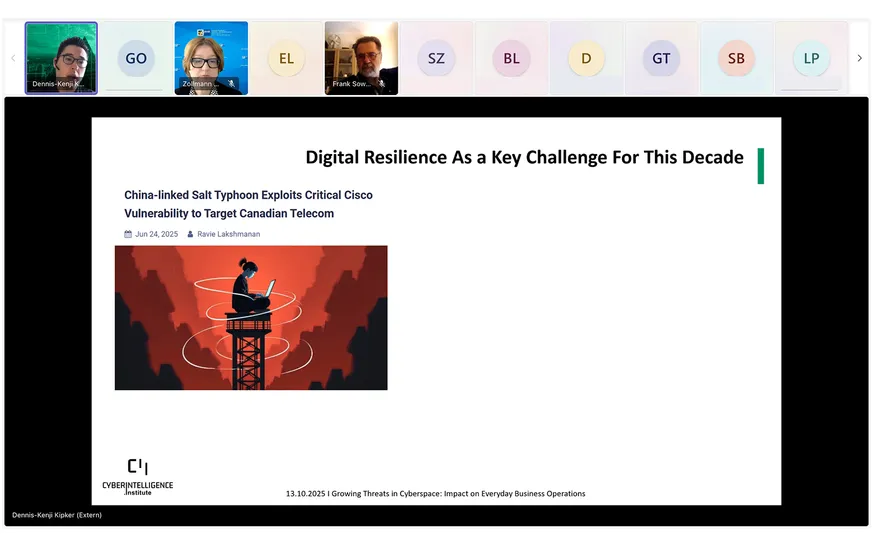Click presenter label Dennis-Kenji Kipker (Extern)
The height and width of the screenshot is (552, 872).
click(57, 515)
